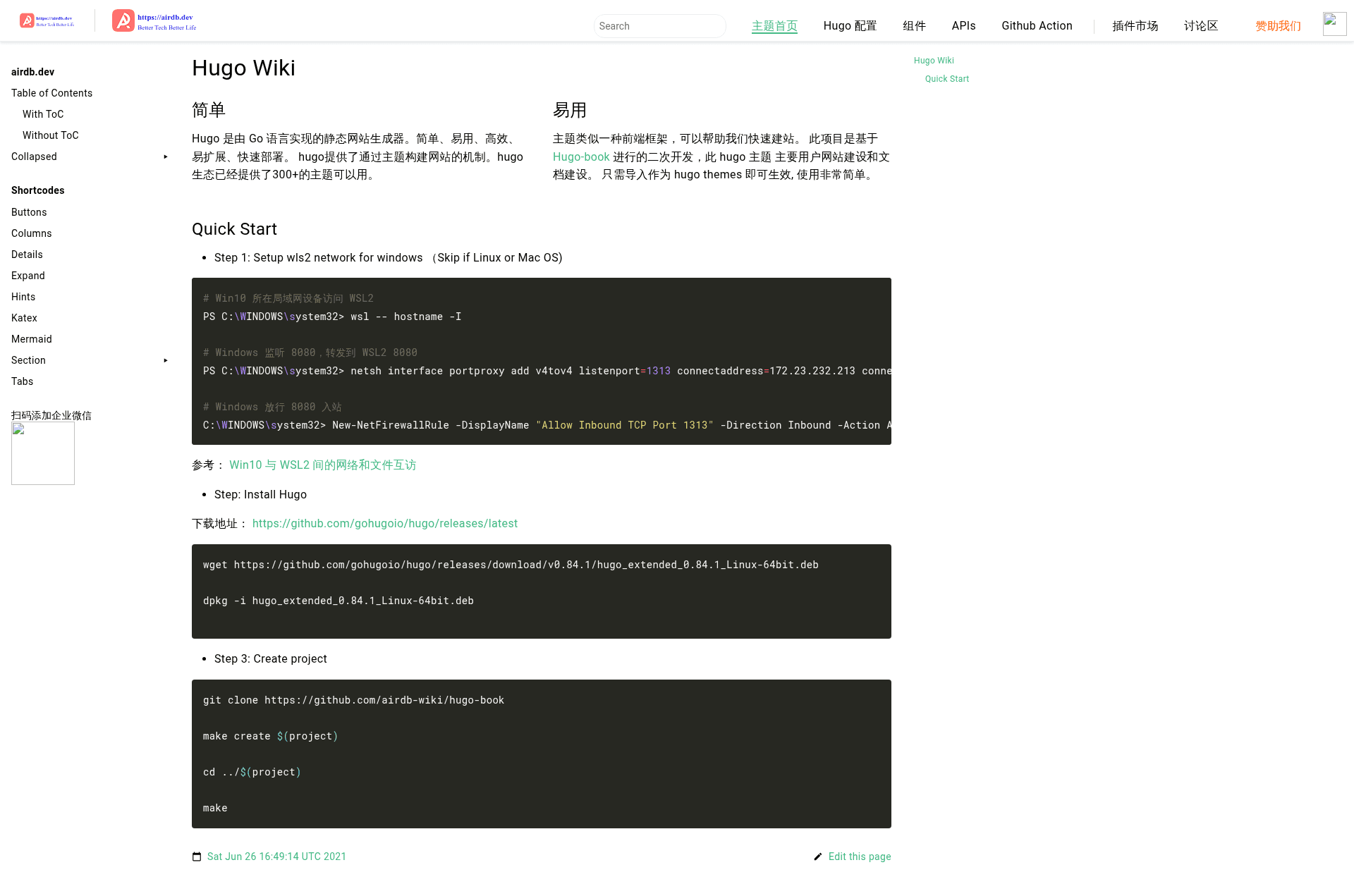Click the Quick Start heading
1354x896 pixels.
234,229
